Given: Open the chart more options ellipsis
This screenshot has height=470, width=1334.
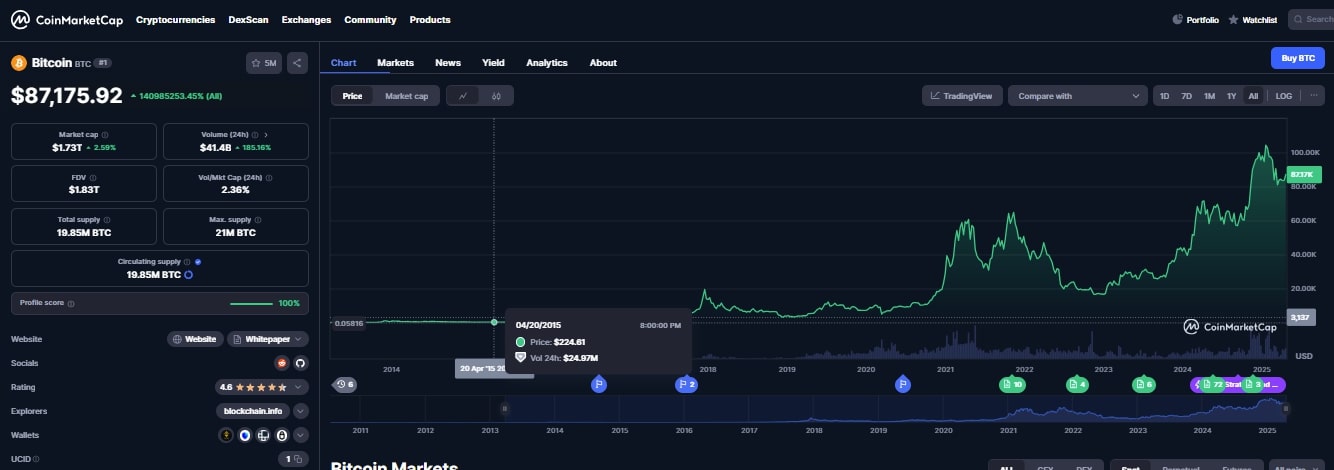Looking at the screenshot, I should click(1313, 96).
